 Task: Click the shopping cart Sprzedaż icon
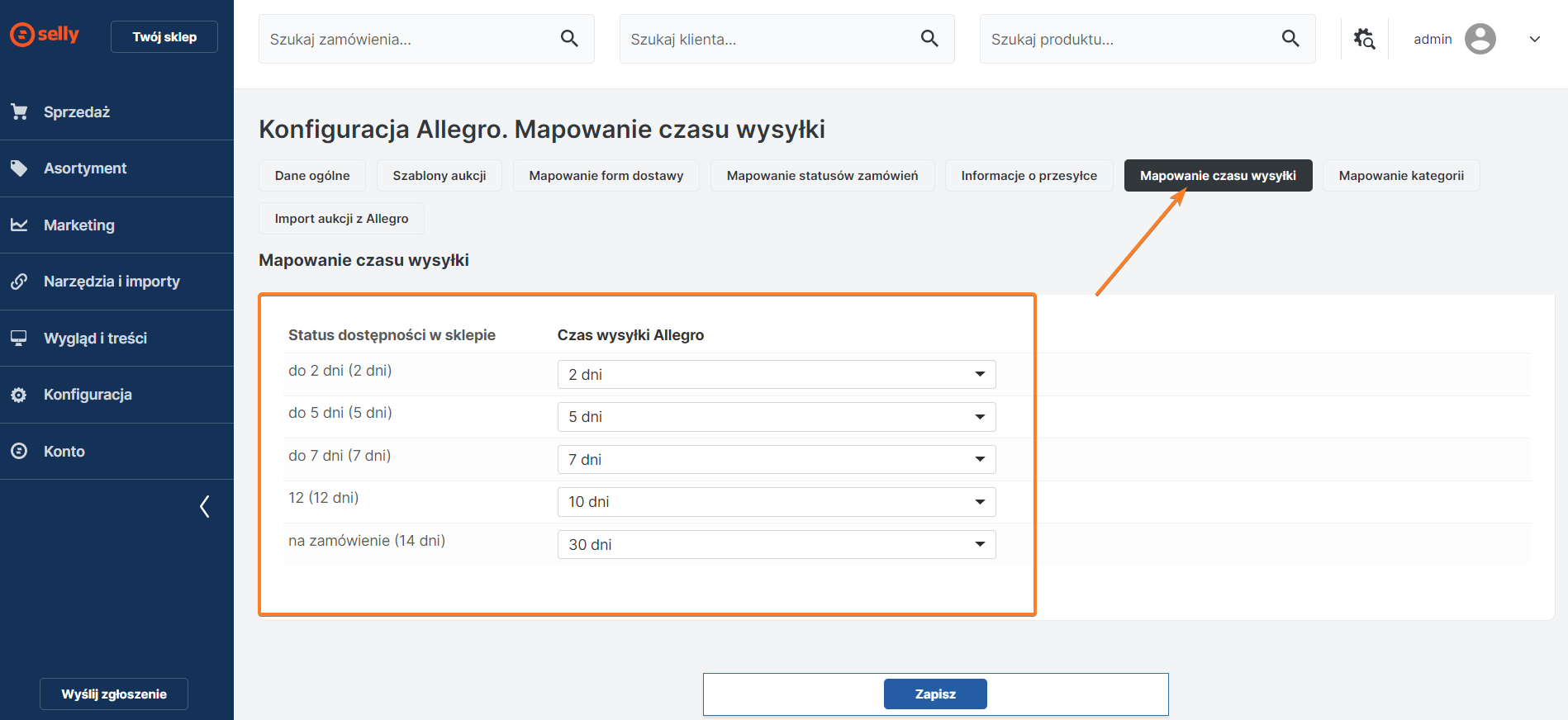[x=19, y=111]
